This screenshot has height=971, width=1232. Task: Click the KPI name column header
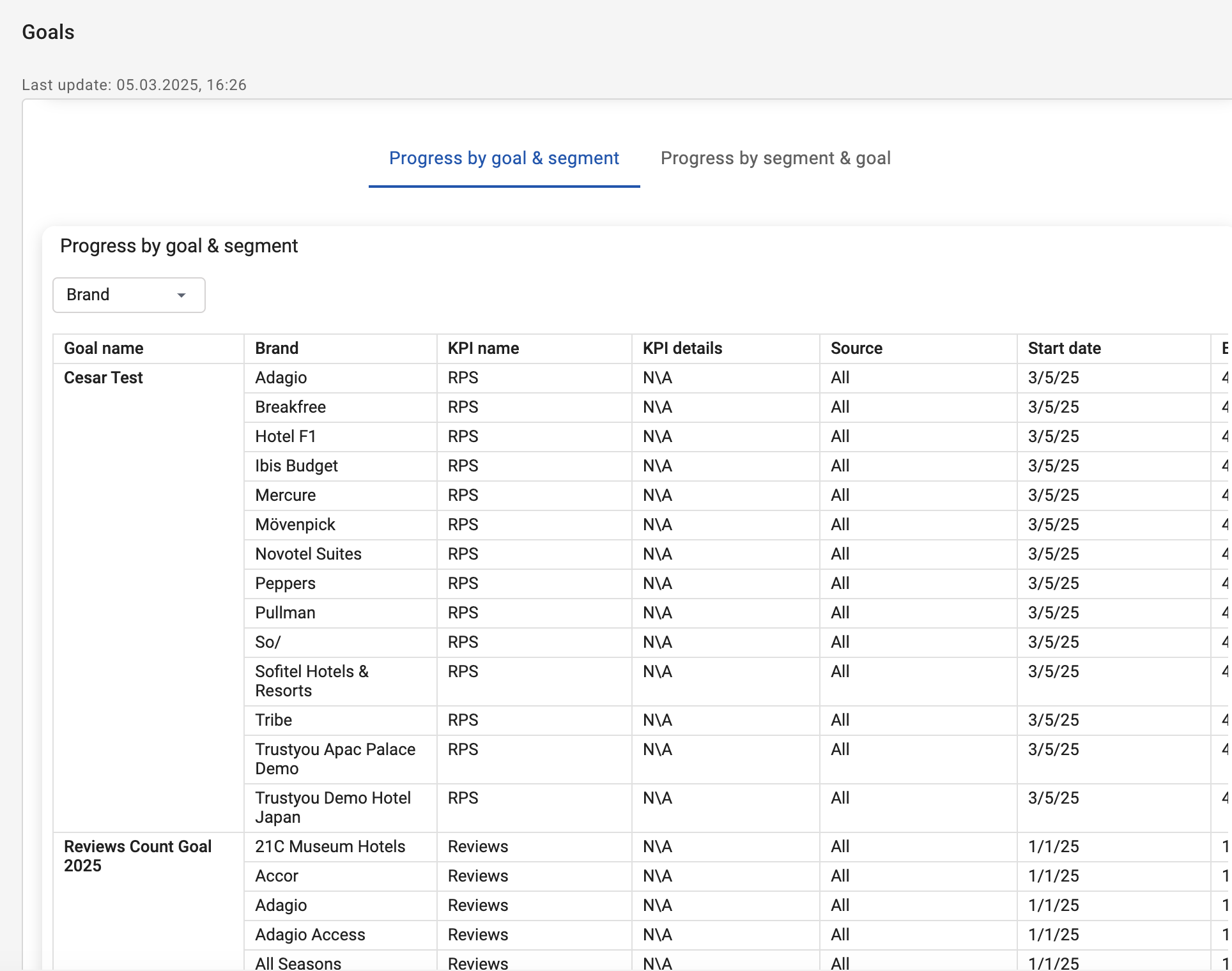tap(483, 348)
